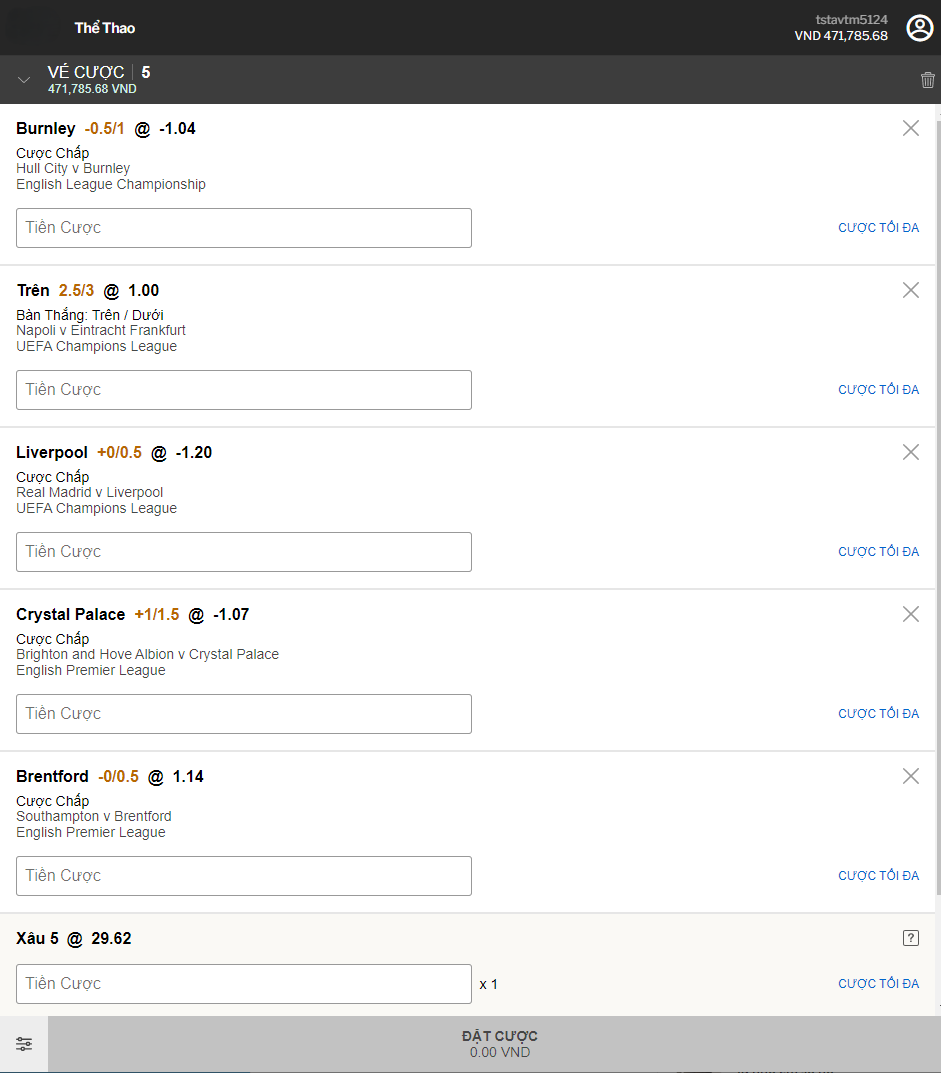941x1073 pixels.
Task: Click stake field for Burnley bet
Action: click(244, 228)
